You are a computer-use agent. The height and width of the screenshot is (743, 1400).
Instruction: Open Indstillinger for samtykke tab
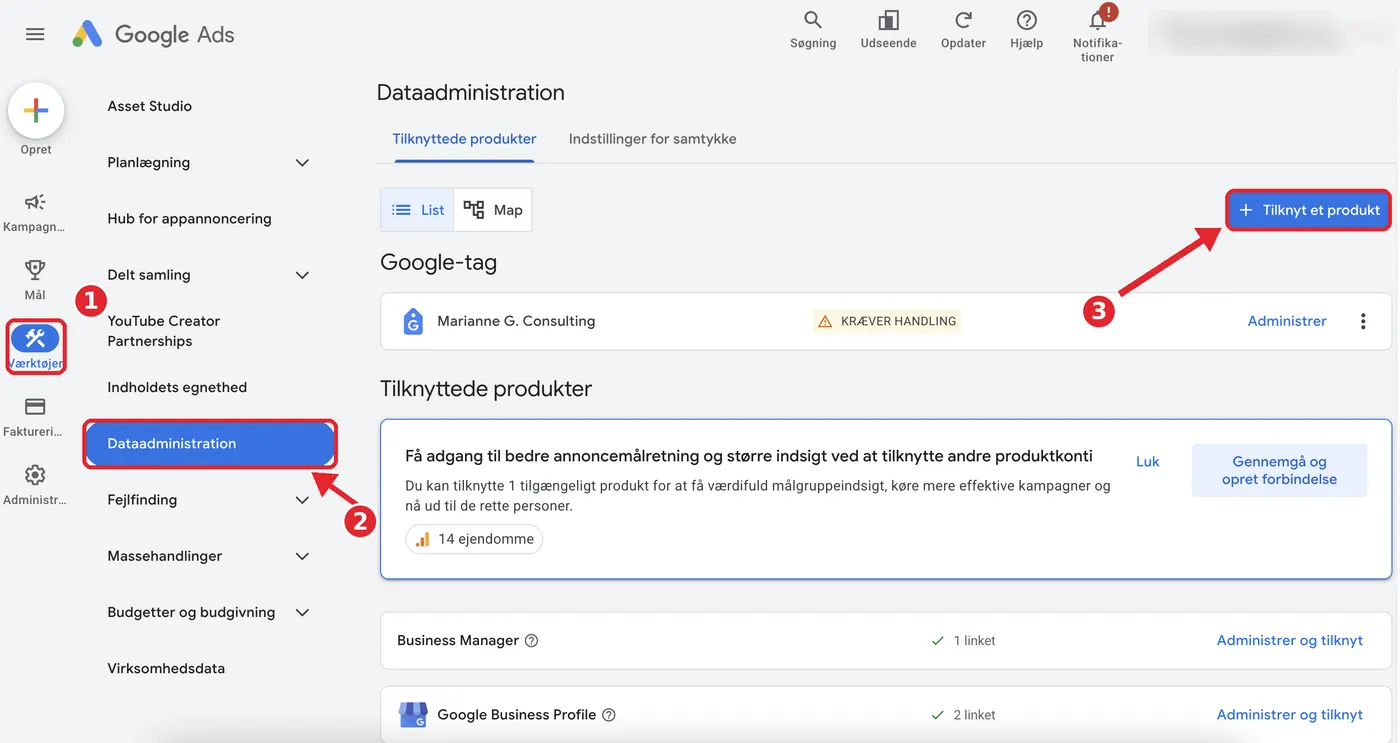pos(652,139)
